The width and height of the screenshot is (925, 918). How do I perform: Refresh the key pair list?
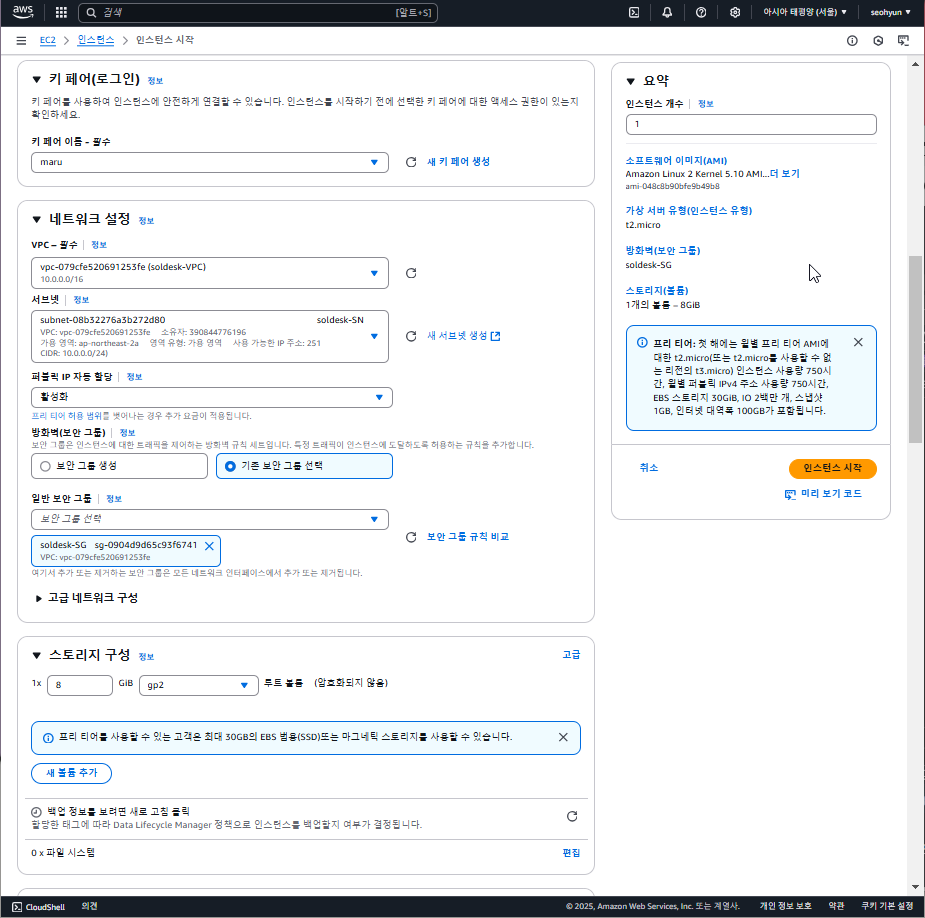tap(411, 162)
